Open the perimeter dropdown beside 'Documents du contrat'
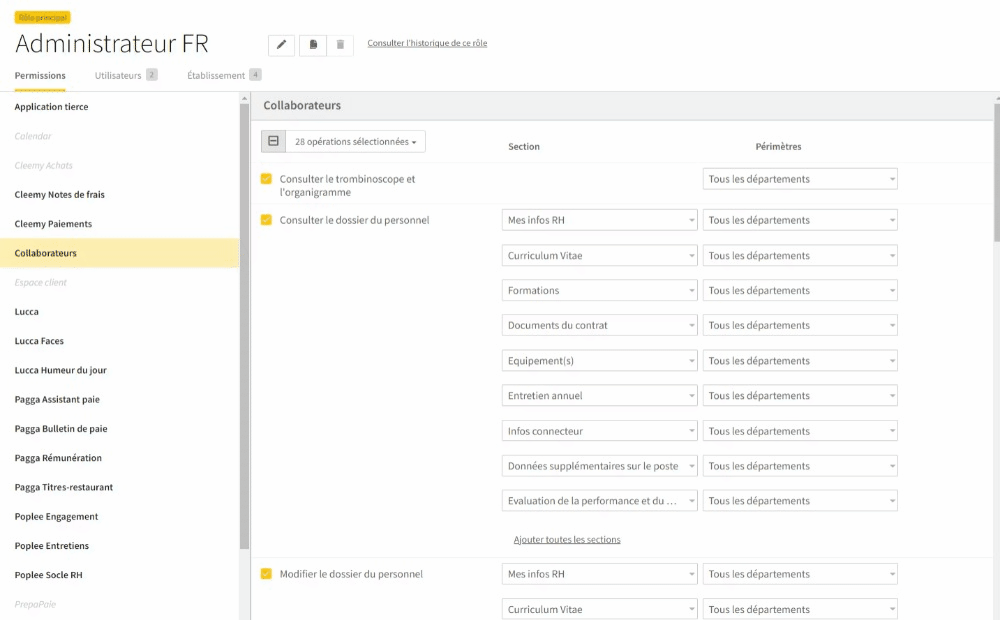 point(800,325)
